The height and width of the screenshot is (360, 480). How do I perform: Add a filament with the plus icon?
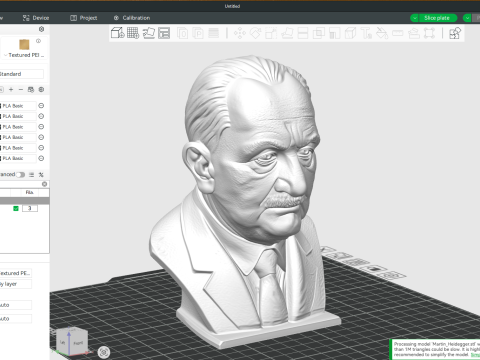point(11,89)
